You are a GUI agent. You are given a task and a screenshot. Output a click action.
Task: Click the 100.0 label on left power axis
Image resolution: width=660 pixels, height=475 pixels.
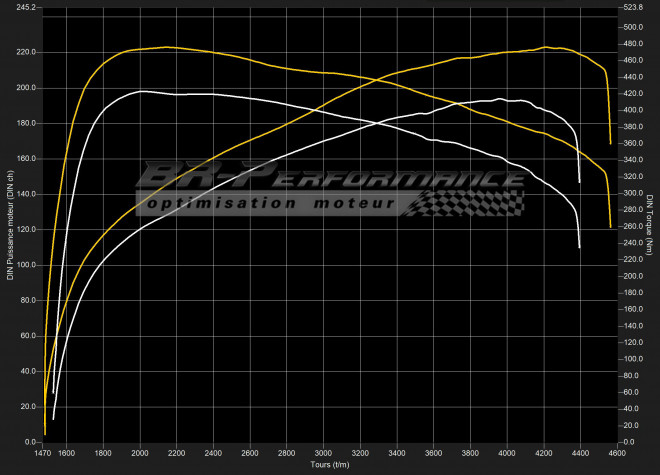click(x=27, y=265)
